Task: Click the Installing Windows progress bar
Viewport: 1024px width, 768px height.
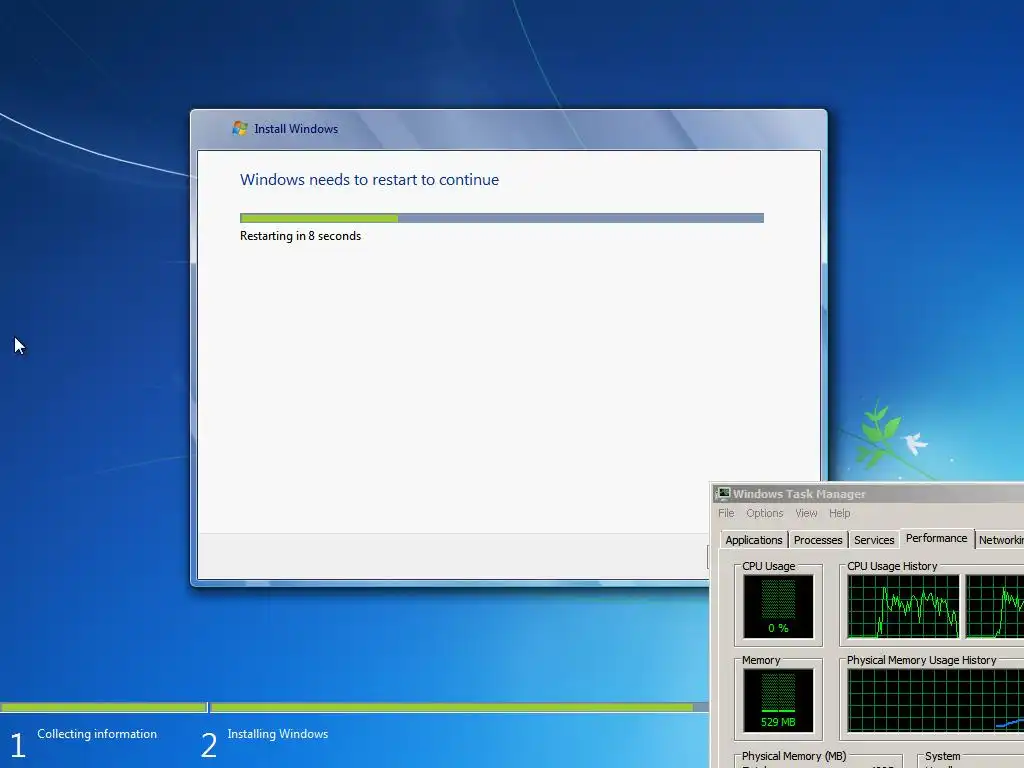Action: point(459,707)
